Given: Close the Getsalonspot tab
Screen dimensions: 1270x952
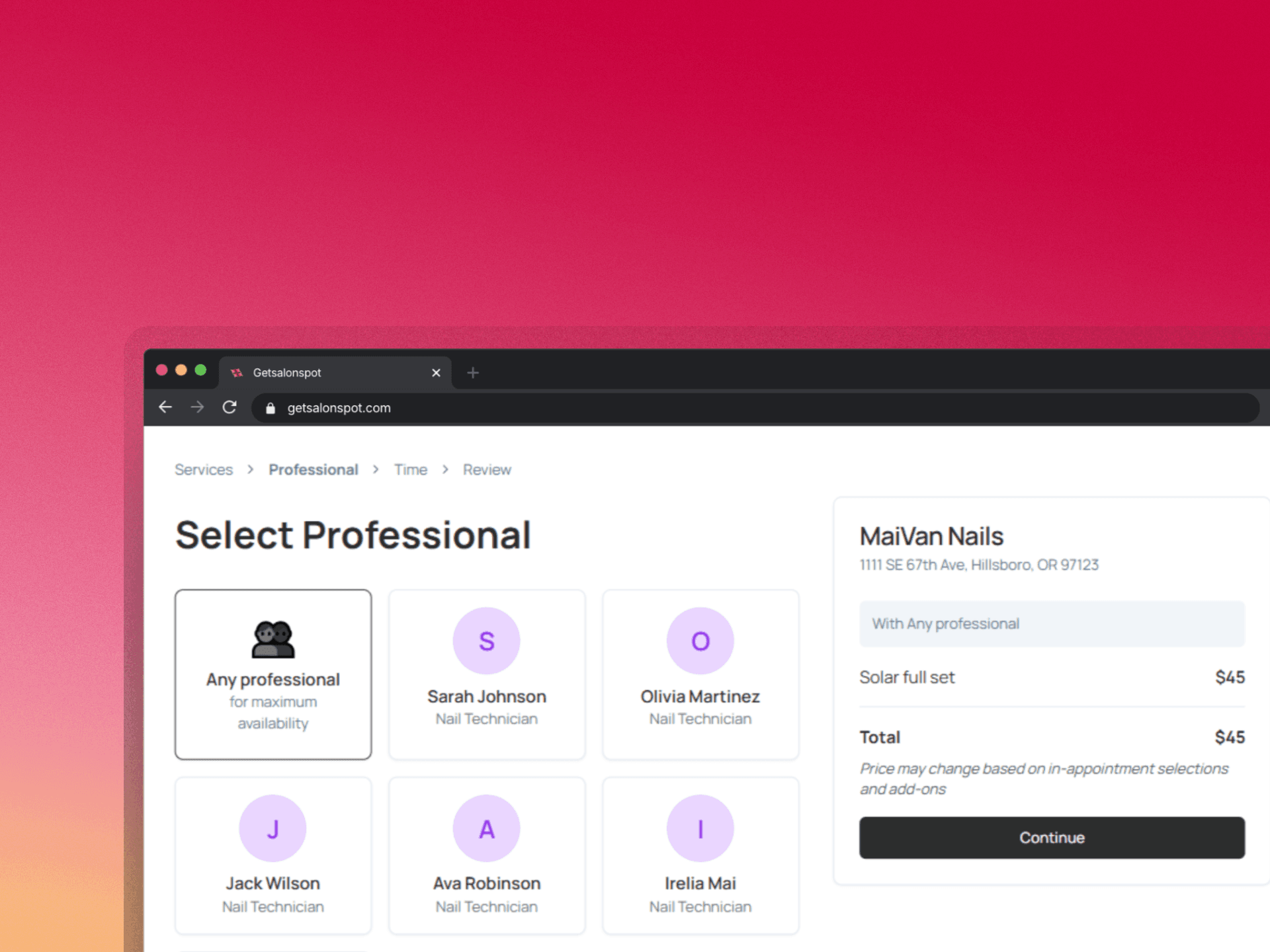Looking at the screenshot, I should point(436,373).
